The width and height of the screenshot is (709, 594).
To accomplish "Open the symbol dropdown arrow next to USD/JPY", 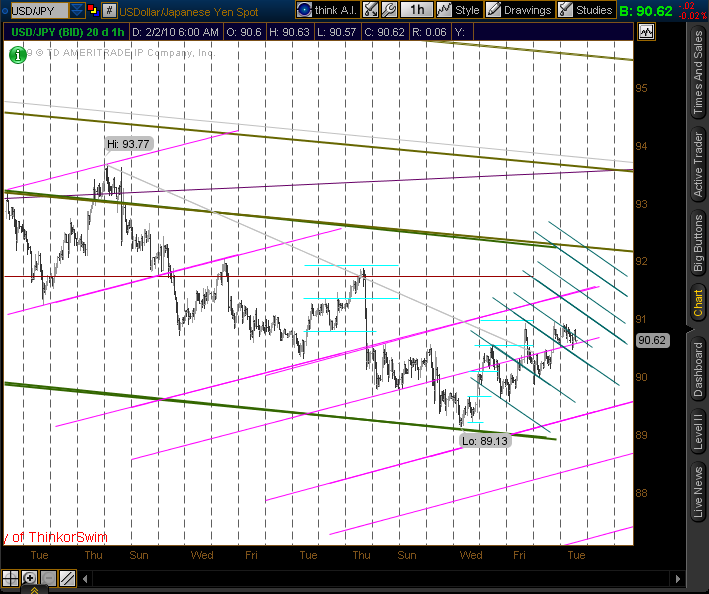I will 77,10.
